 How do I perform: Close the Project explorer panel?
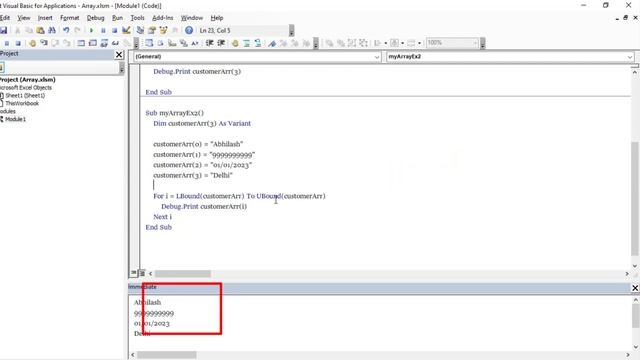click(119, 54)
